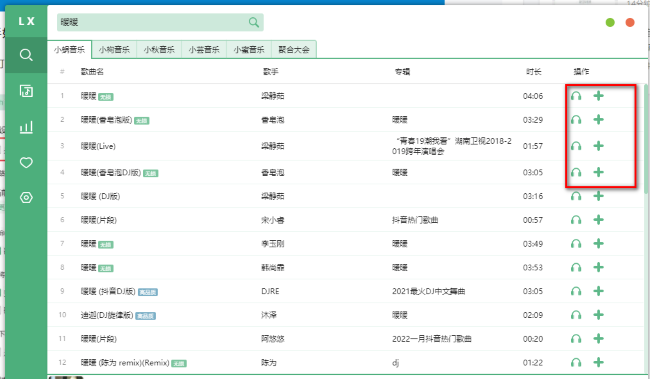Image resolution: width=650 pixels, height=379 pixels.
Task: Select song title 暖暖 (DJ版) in row 5
Action: pos(100,196)
